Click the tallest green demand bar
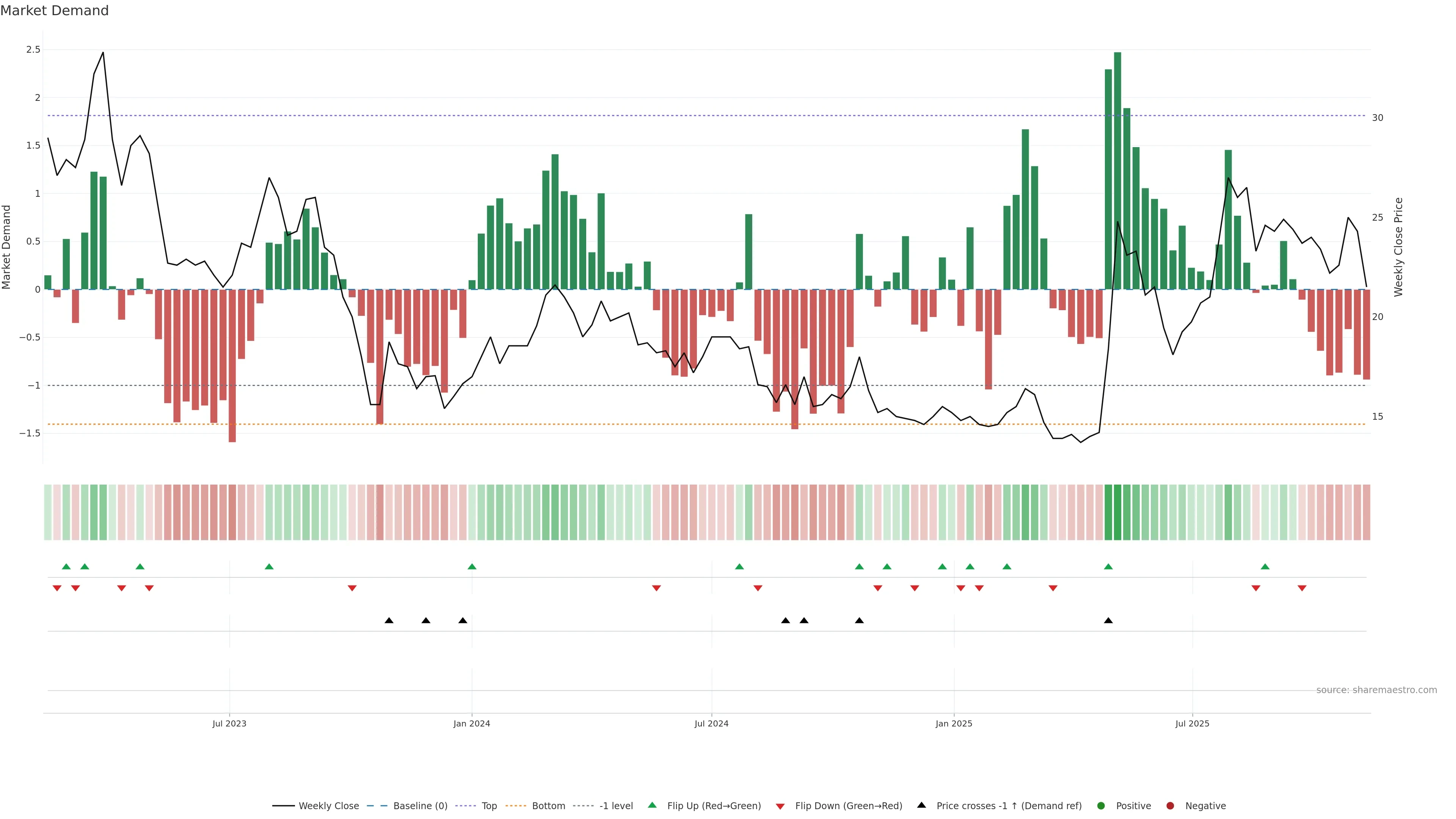Image resolution: width=1456 pixels, height=819 pixels. [x=1117, y=169]
